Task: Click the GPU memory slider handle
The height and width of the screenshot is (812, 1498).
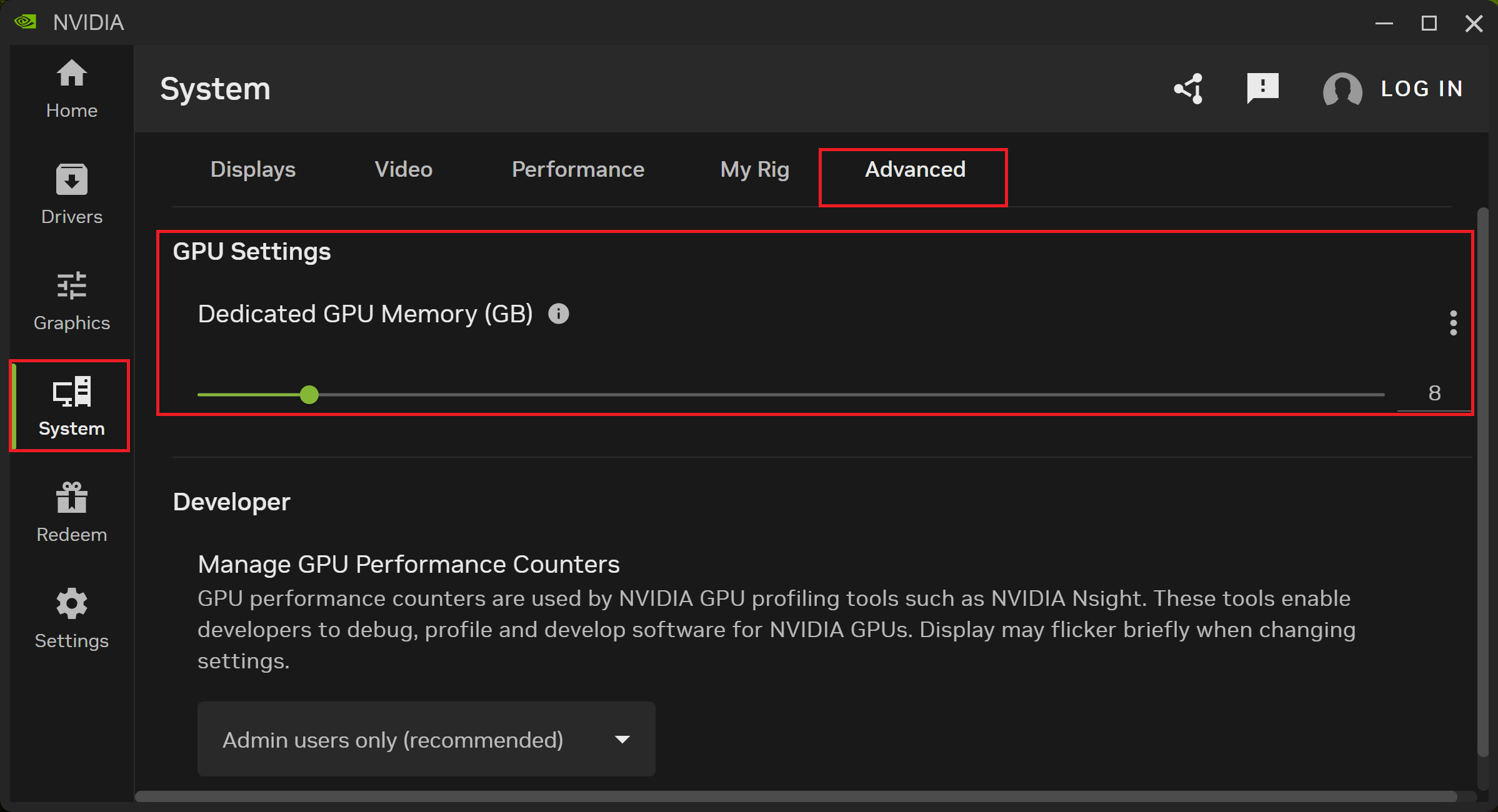Action: click(309, 395)
